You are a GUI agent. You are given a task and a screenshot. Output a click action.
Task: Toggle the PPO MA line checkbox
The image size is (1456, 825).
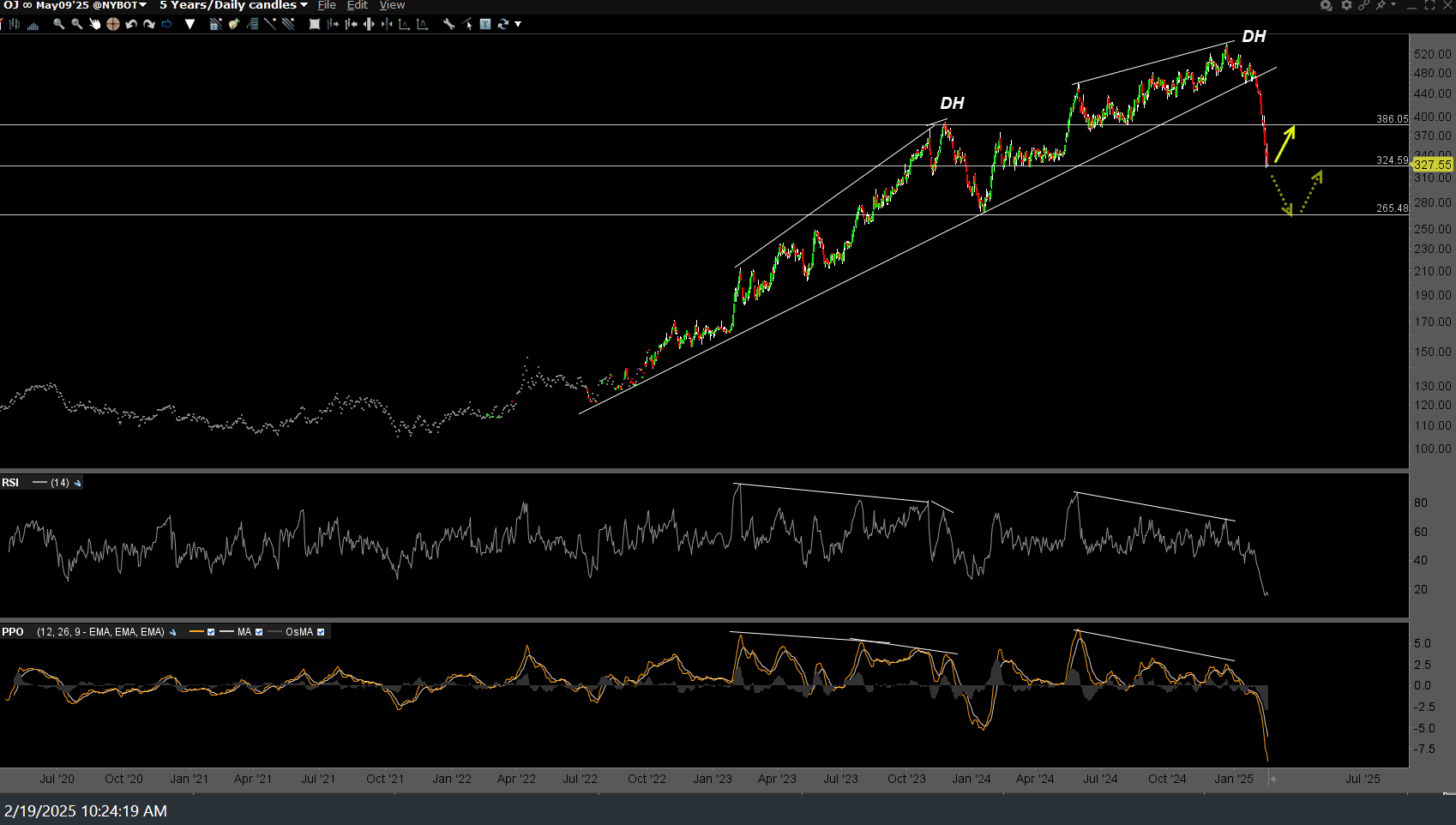pyautogui.click(x=259, y=632)
